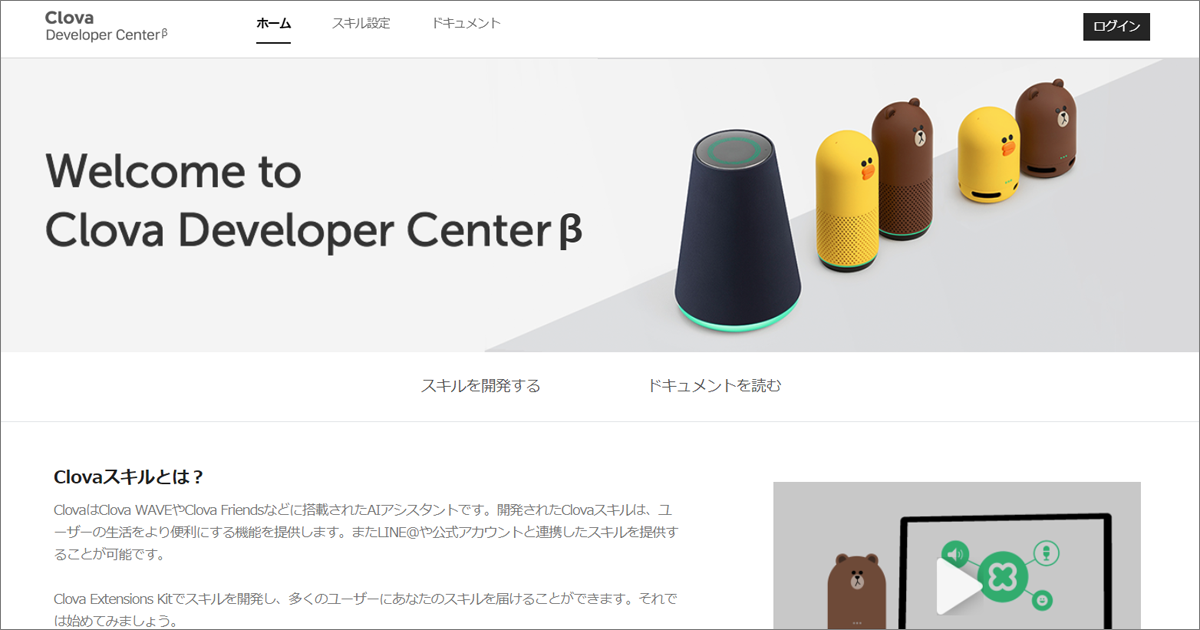Viewport: 1200px width, 630px height.
Task: Open the Clova Developer Center logo
Action: (106, 26)
